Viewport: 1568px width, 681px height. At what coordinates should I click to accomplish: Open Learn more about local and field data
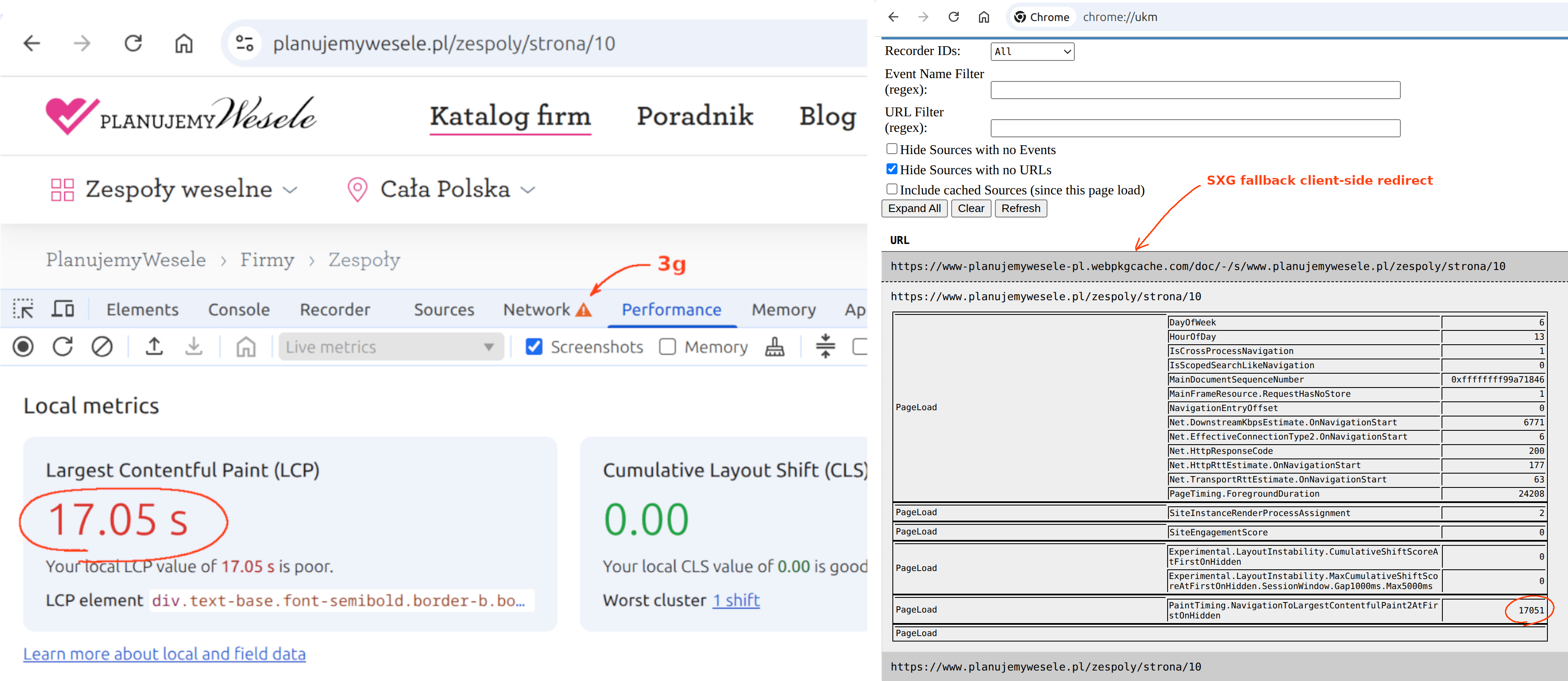click(x=164, y=654)
